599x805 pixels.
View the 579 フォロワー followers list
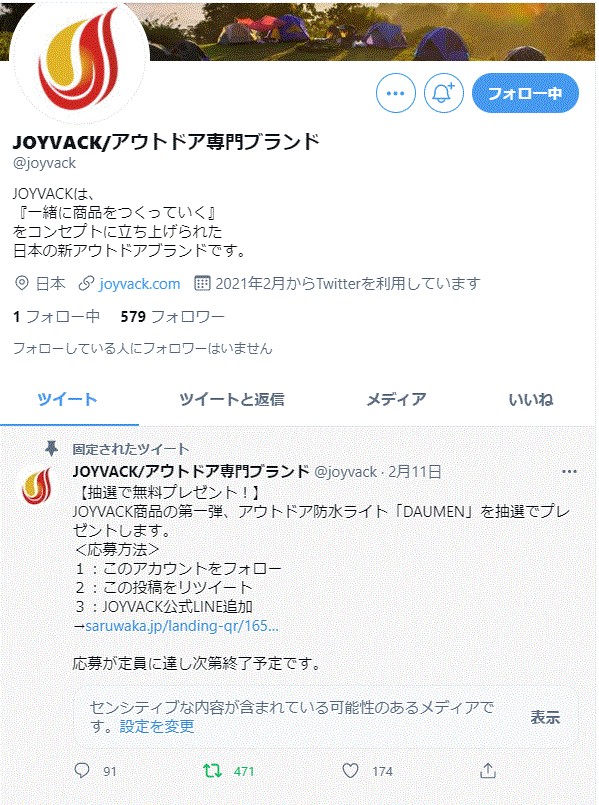pos(172,316)
